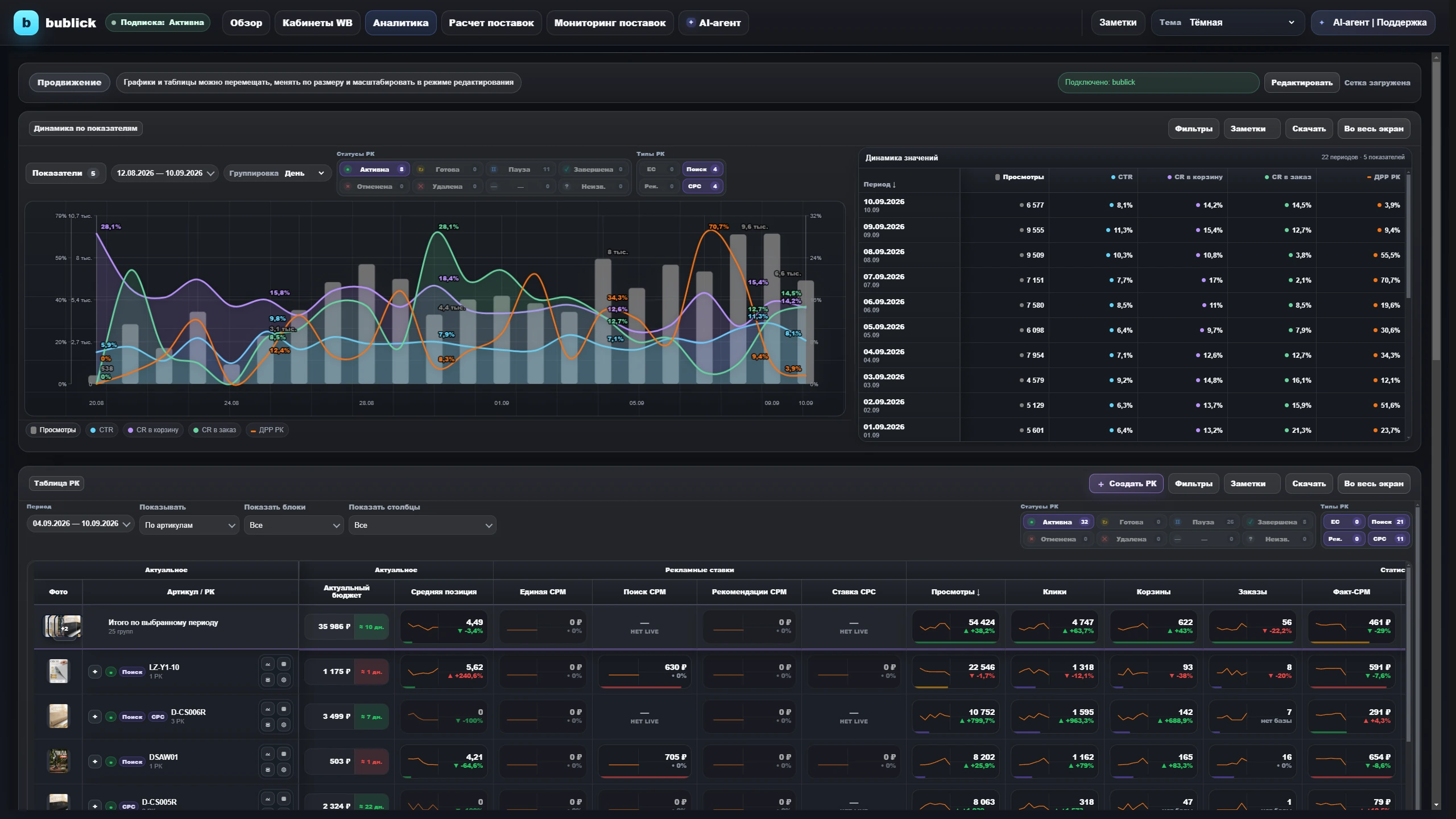Toggle Активна status filter in chart panel

pos(374,169)
